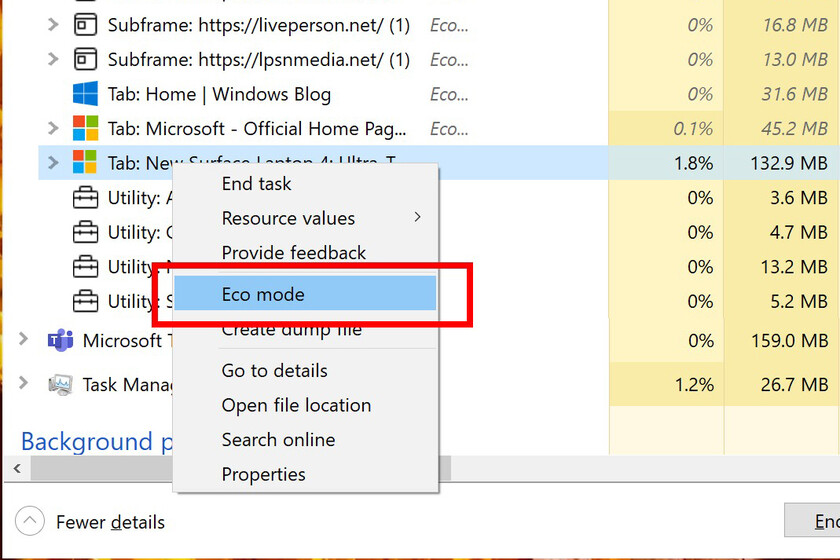
Task: Expand the Microsoft Teams process group
Action: [23, 339]
